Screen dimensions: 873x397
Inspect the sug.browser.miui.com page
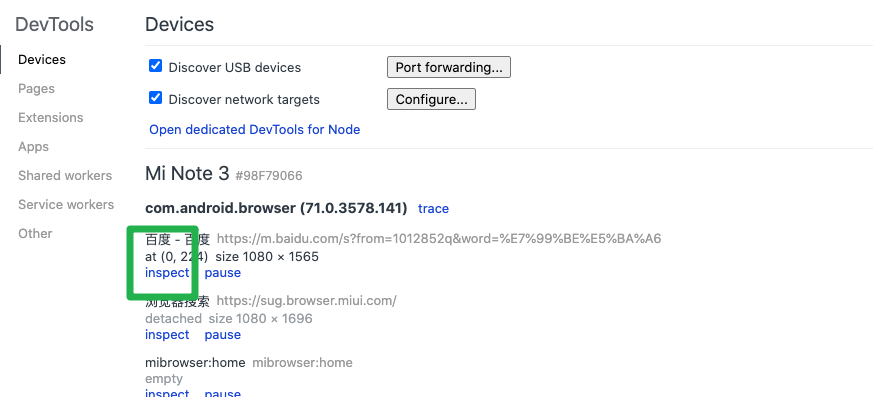click(167, 335)
